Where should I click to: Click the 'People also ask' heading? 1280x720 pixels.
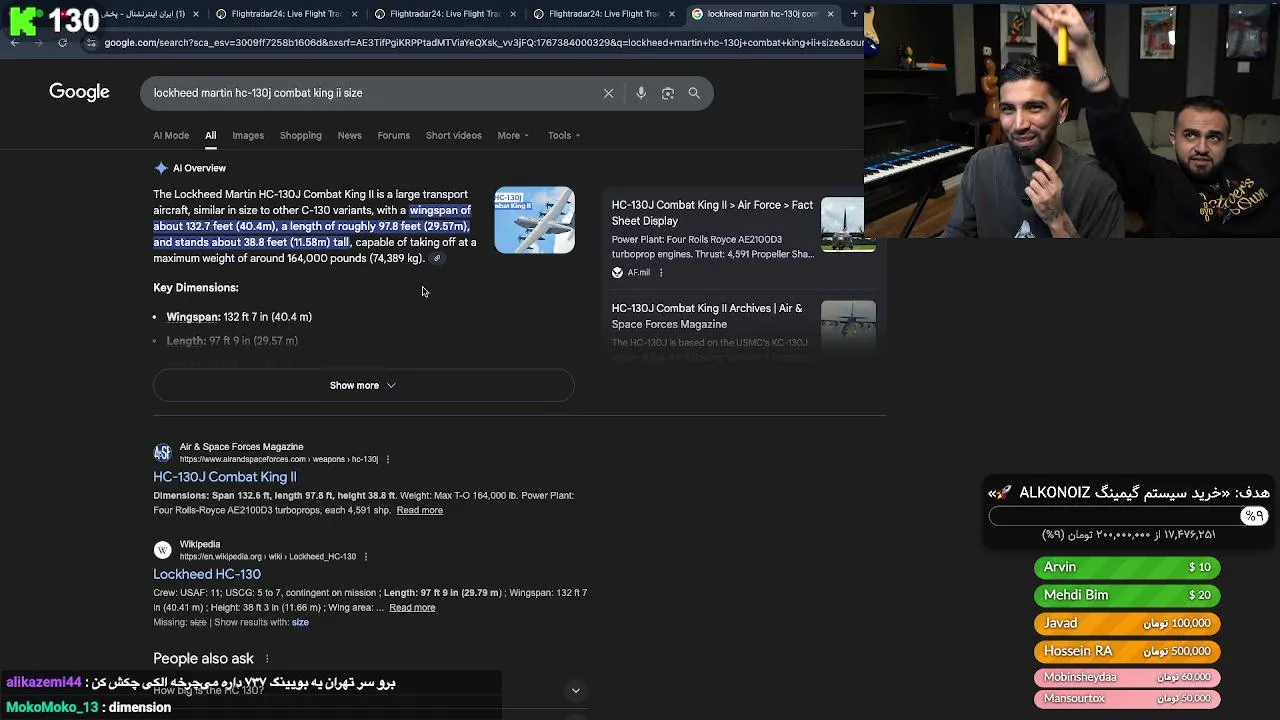[203, 658]
